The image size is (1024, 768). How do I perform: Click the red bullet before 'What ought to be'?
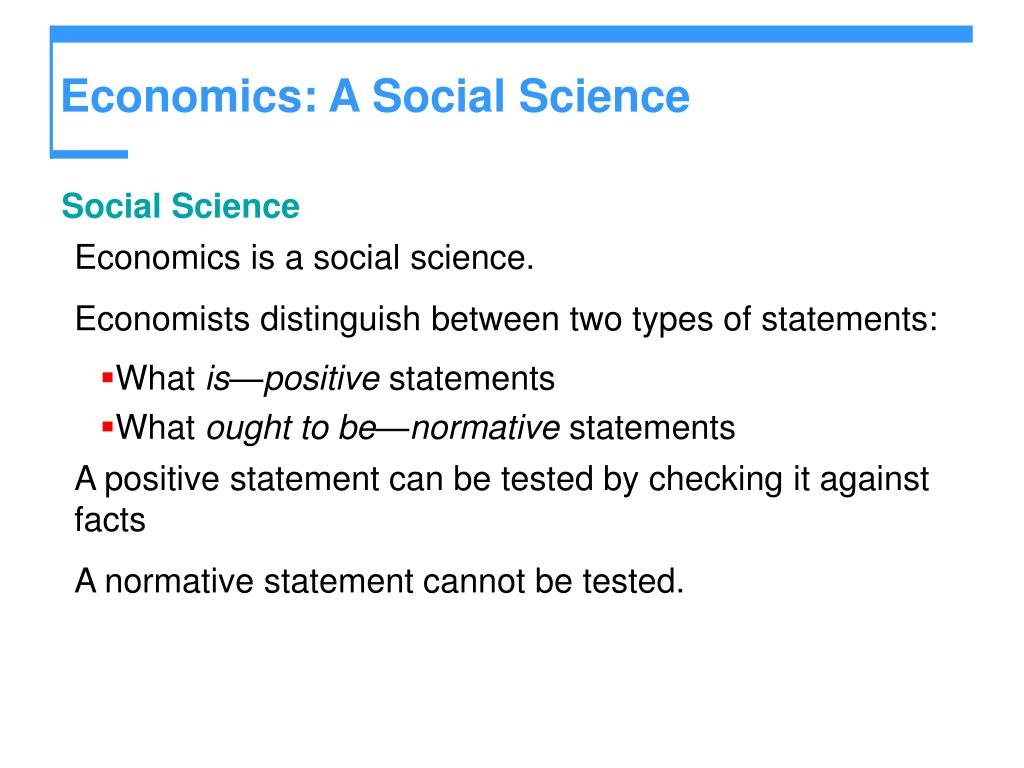tap(108, 427)
